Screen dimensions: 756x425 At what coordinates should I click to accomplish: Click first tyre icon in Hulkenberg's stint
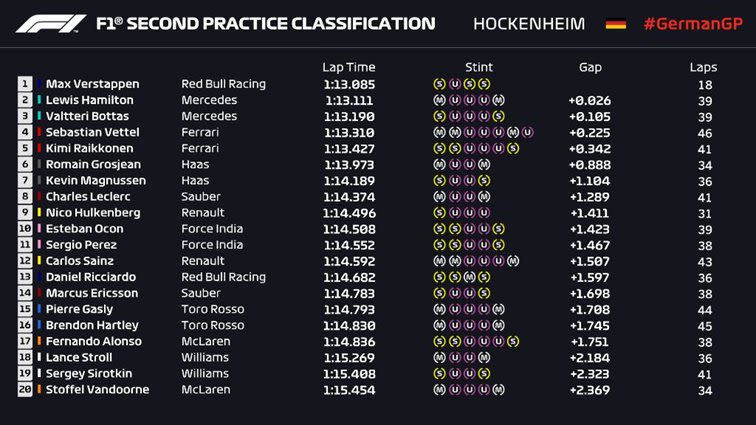pos(439,213)
